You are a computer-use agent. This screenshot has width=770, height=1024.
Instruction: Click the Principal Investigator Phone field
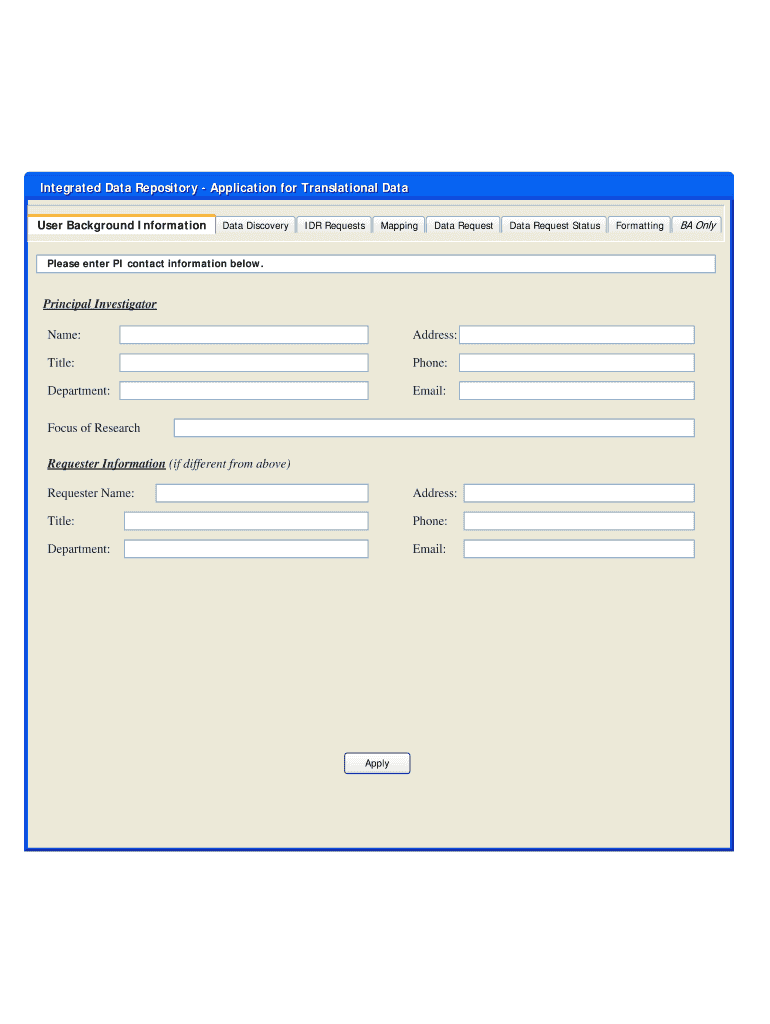tap(576, 363)
